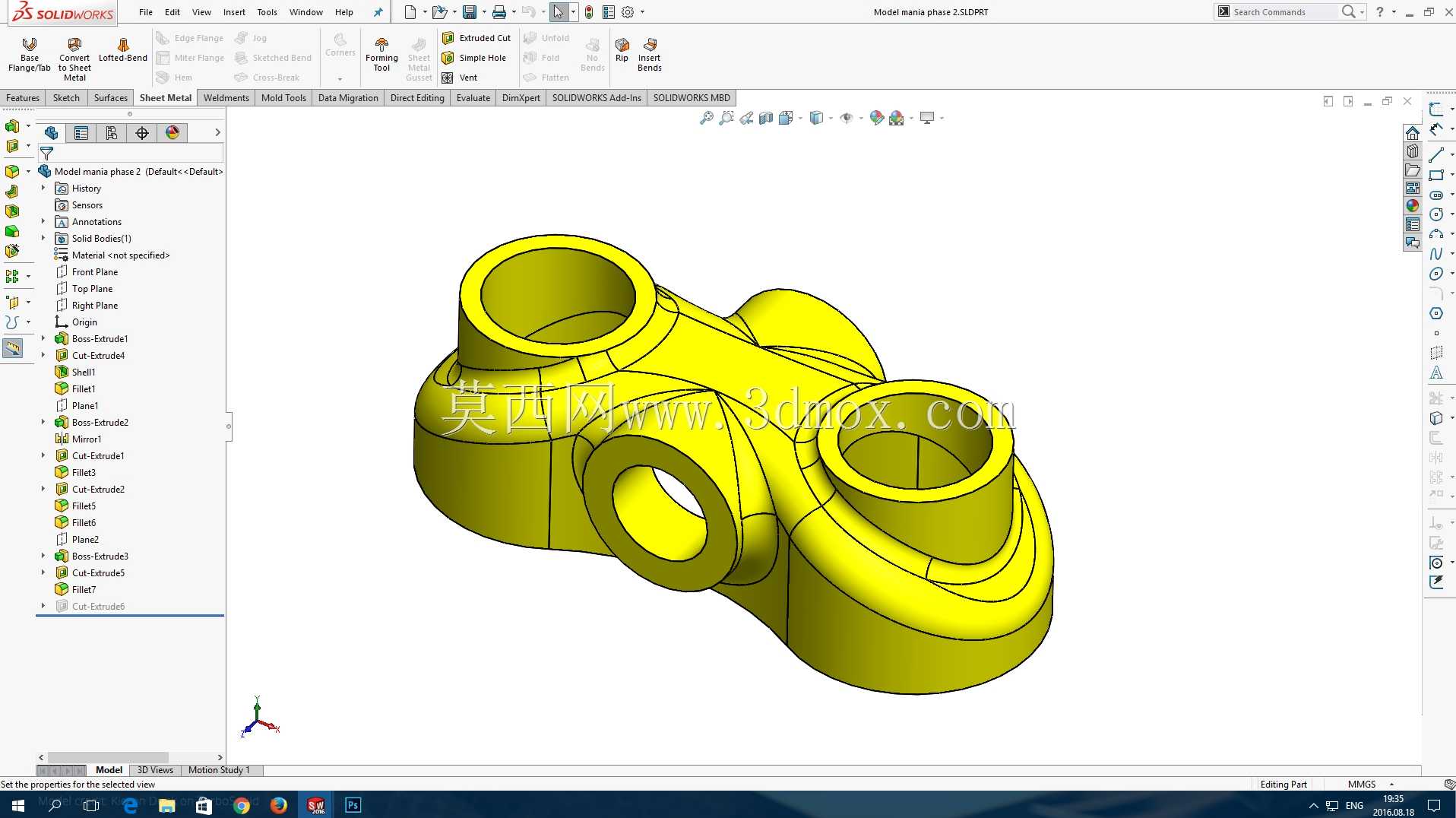Click the Extruded Cut tool
Viewport: 1456px width, 818px height.
[476, 38]
